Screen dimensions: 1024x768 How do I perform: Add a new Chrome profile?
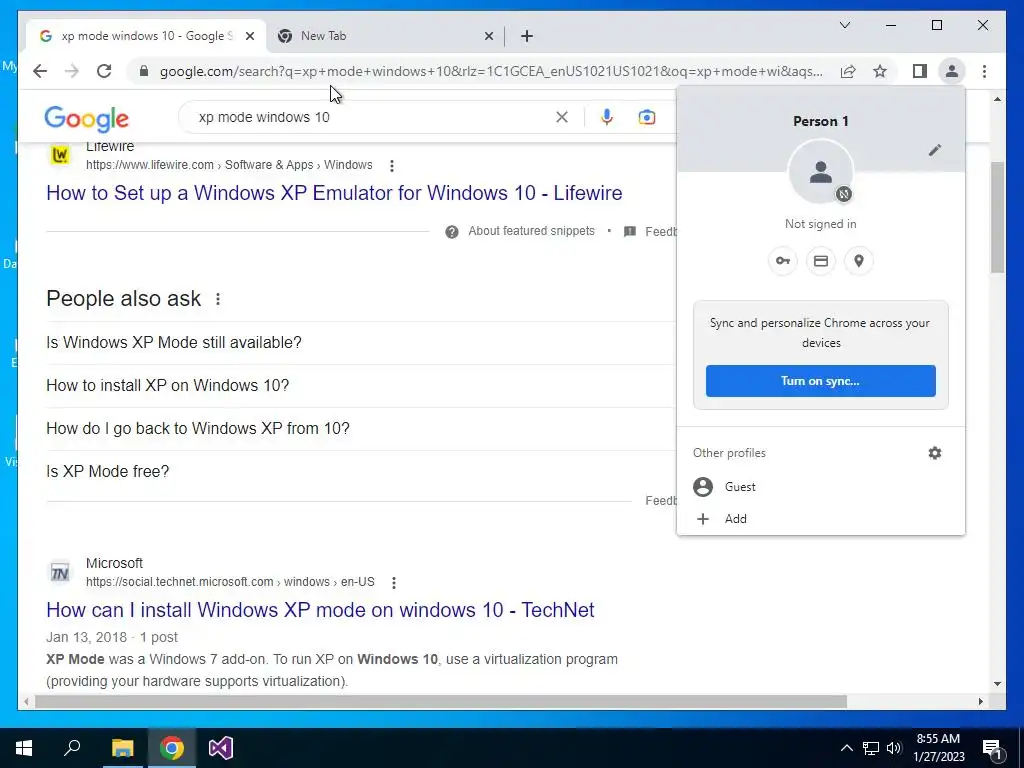[820, 519]
